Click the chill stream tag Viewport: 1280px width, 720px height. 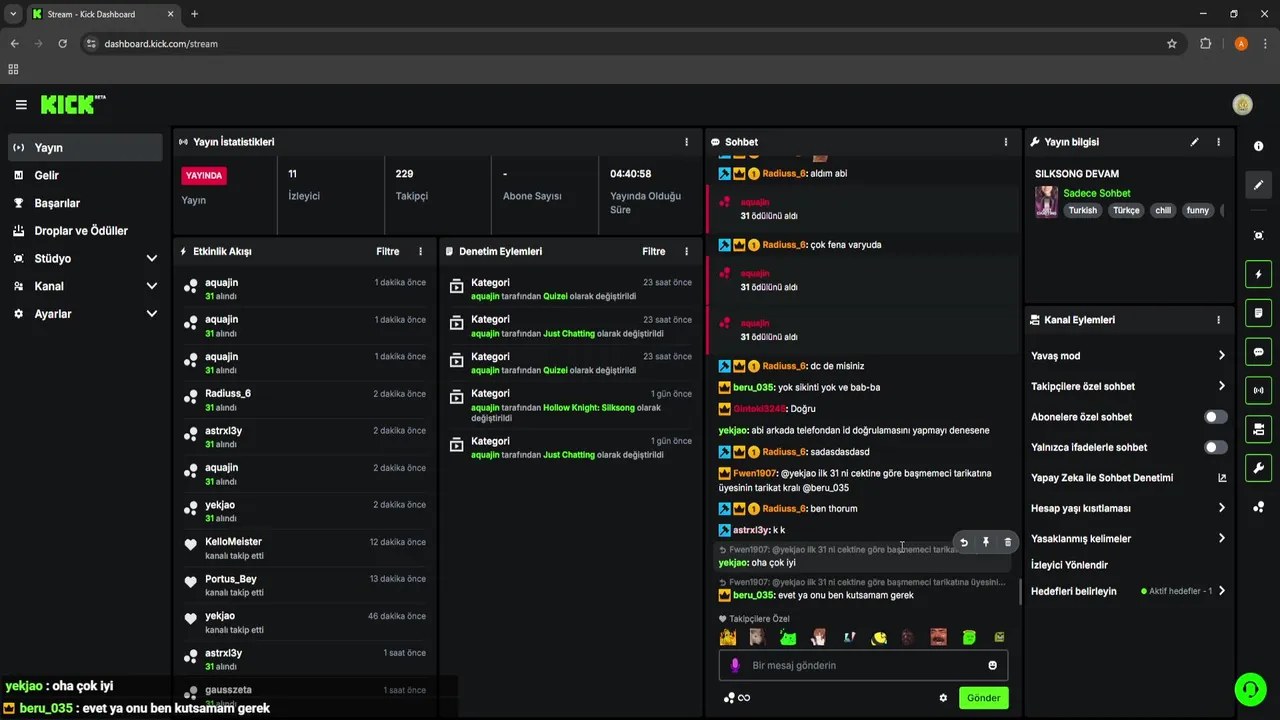(x=1162, y=210)
